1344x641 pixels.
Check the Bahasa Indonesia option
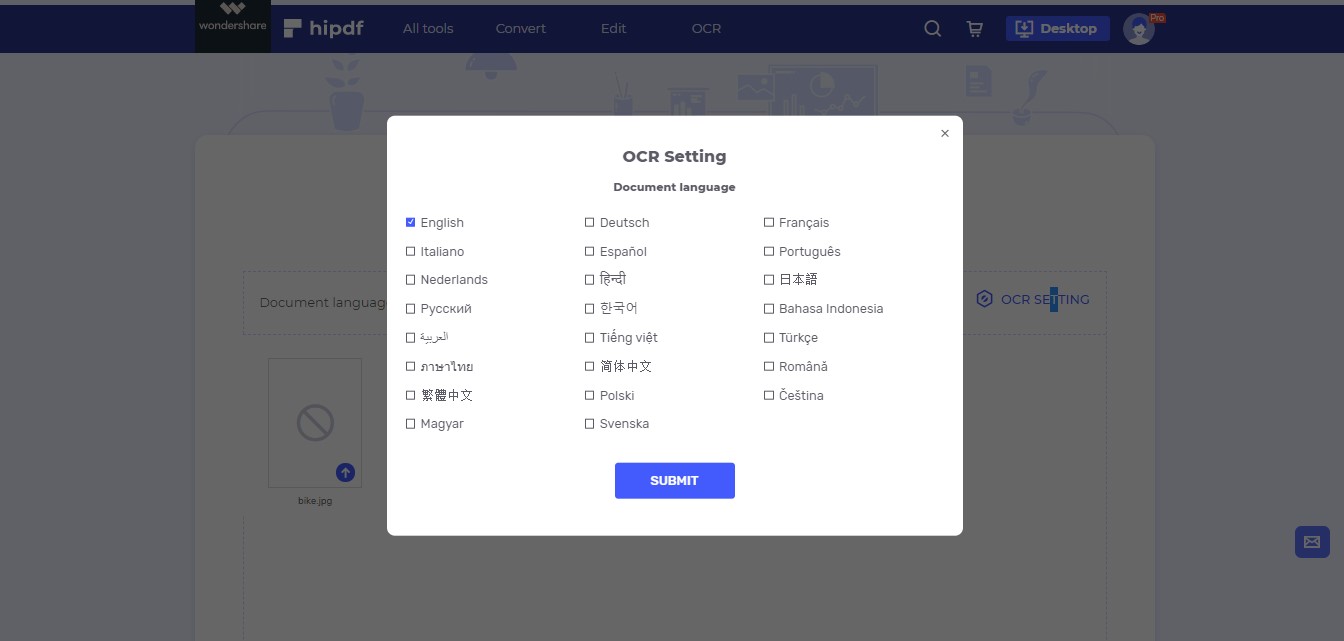pyautogui.click(x=769, y=309)
